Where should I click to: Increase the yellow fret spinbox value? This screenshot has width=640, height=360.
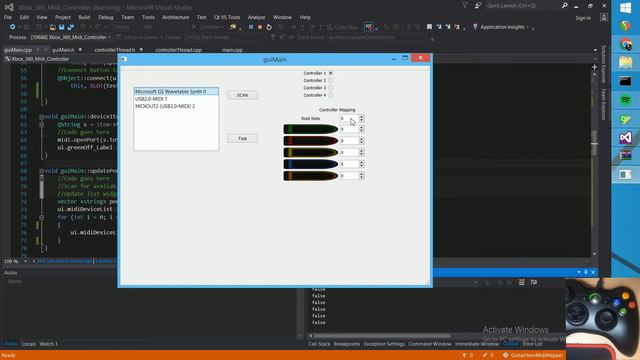coord(361,150)
